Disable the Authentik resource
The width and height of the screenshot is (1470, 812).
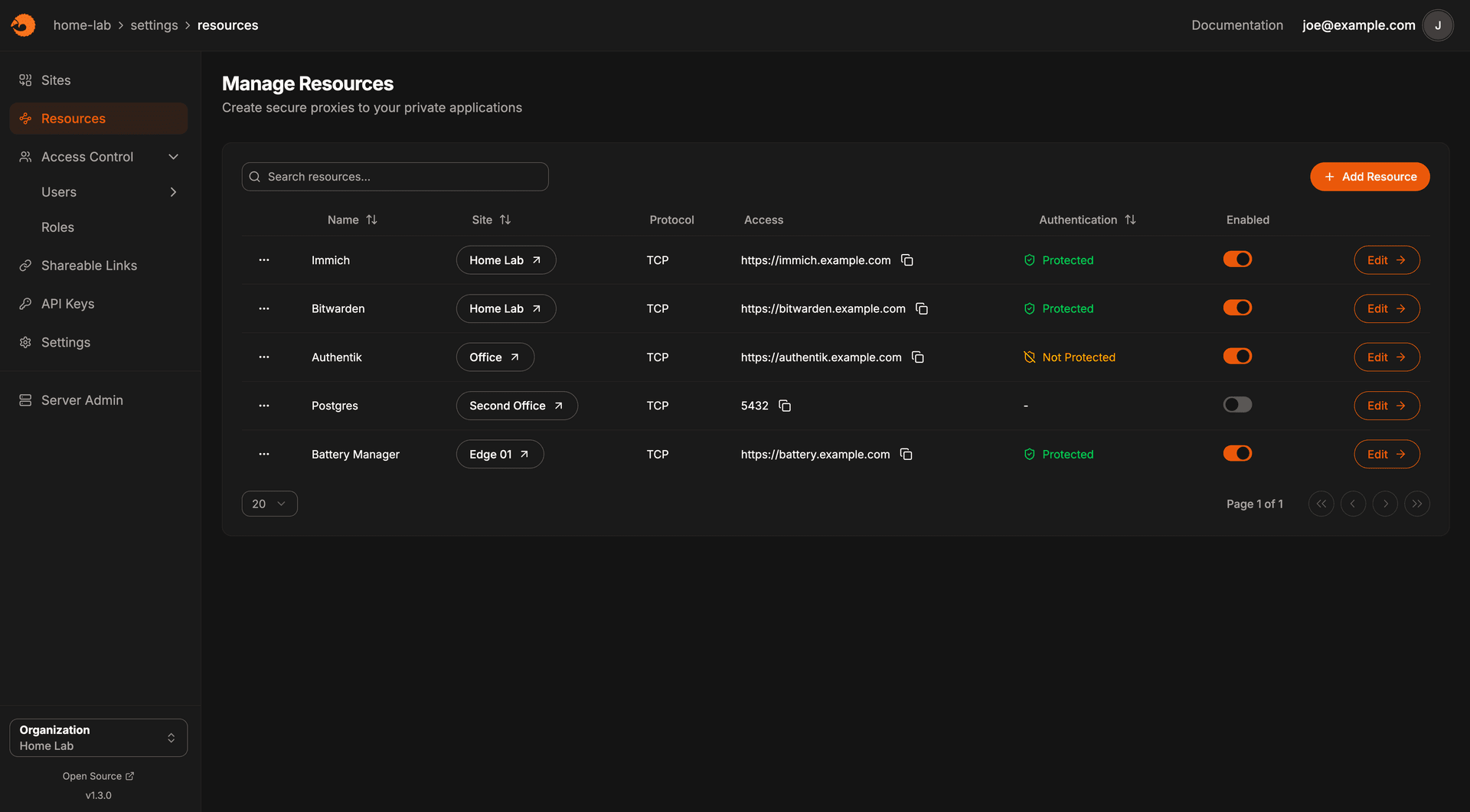[x=1237, y=356]
